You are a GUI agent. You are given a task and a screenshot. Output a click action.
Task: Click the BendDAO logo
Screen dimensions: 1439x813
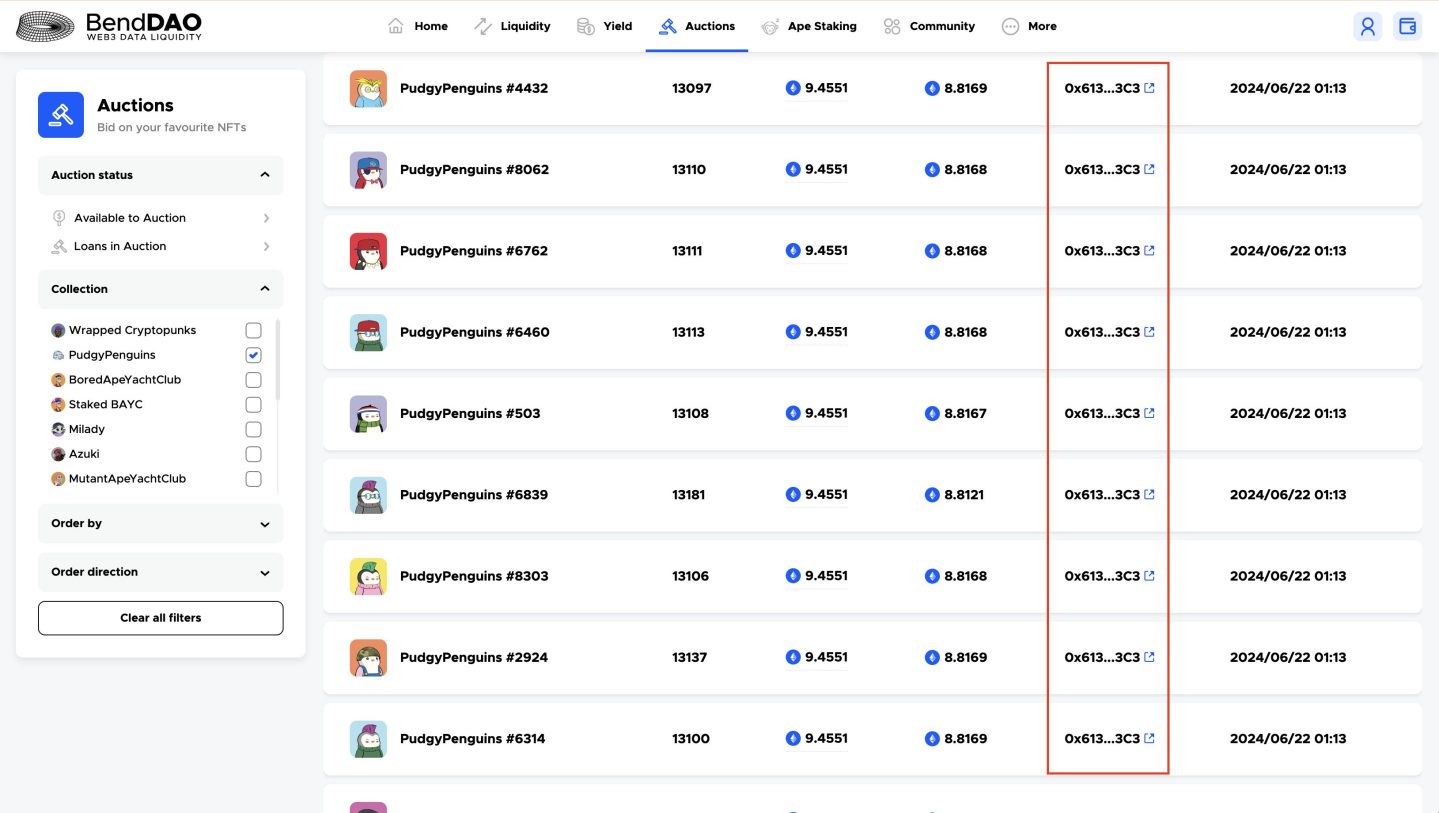tap(109, 26)
